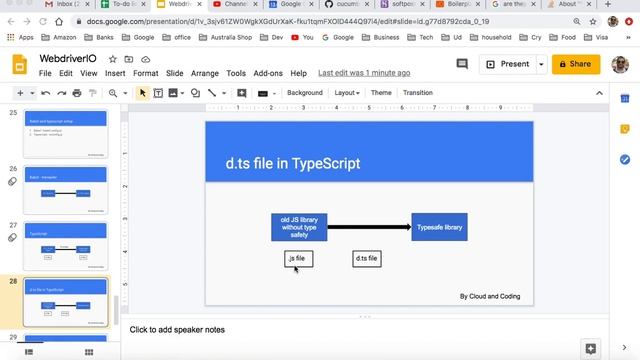Screen dimensions: 640x360
Task: Open the input tools keyboard icon
Action: 262,93
